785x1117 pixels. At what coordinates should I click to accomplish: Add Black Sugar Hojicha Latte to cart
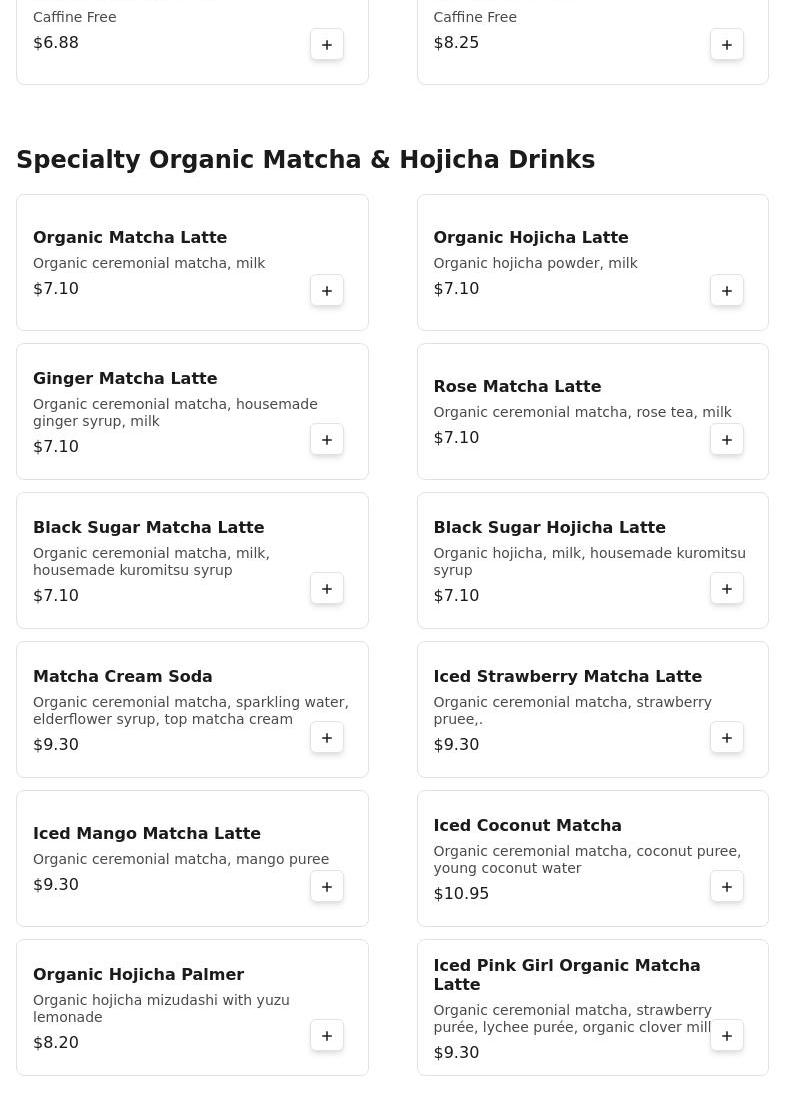click(x=727, y=589)
